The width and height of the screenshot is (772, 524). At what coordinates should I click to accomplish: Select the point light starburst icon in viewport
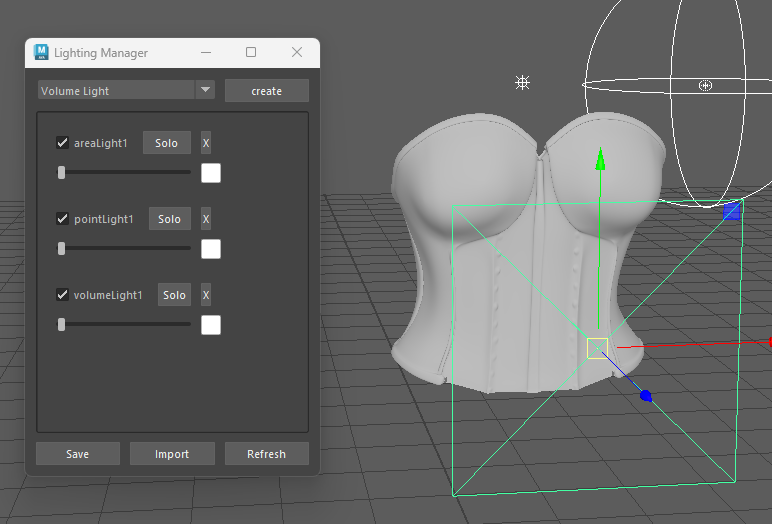pyautogui.click(x=522, y=82)
